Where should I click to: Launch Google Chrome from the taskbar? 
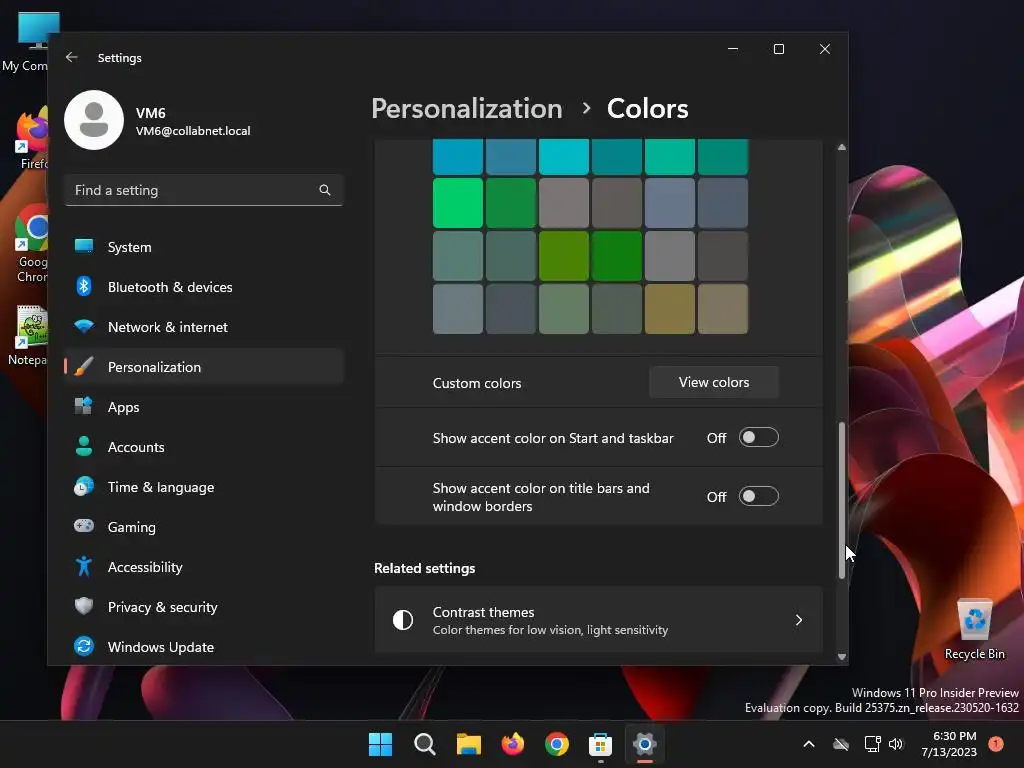click(x=556, y=744)
